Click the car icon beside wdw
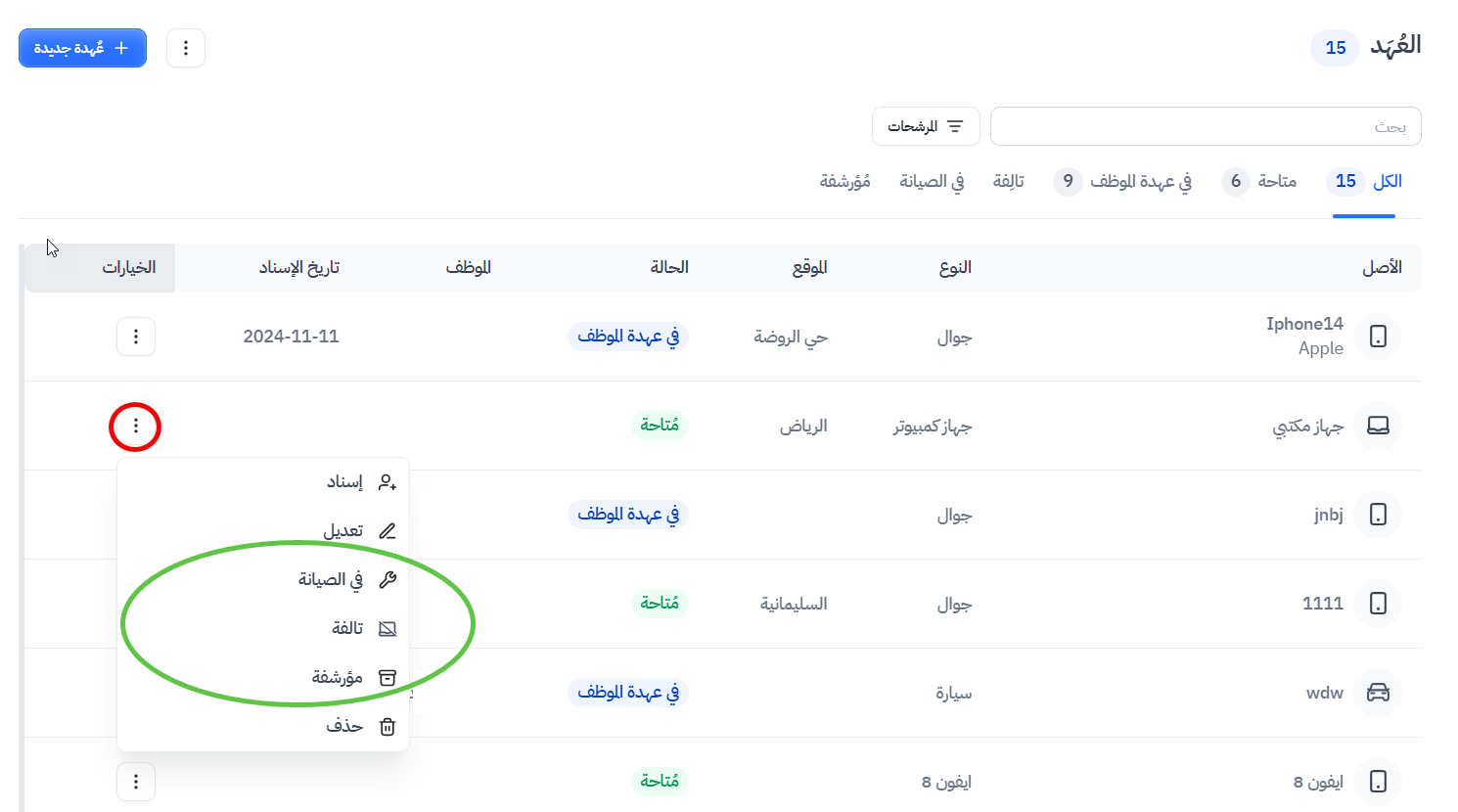Screen dimensions: 1458x812 tap(1378, 693)
